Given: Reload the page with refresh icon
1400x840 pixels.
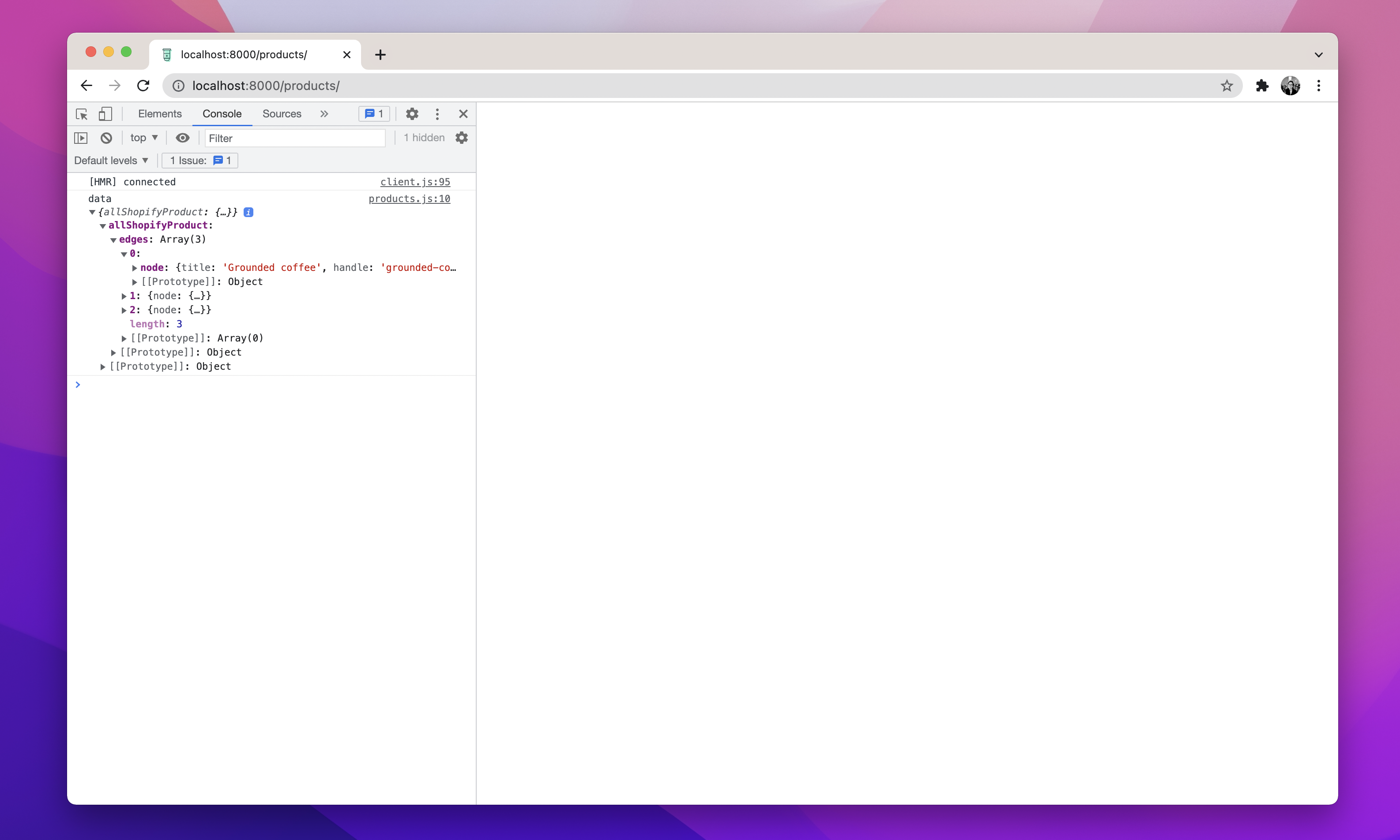Looking at the screenshot, I should point(143,86).
